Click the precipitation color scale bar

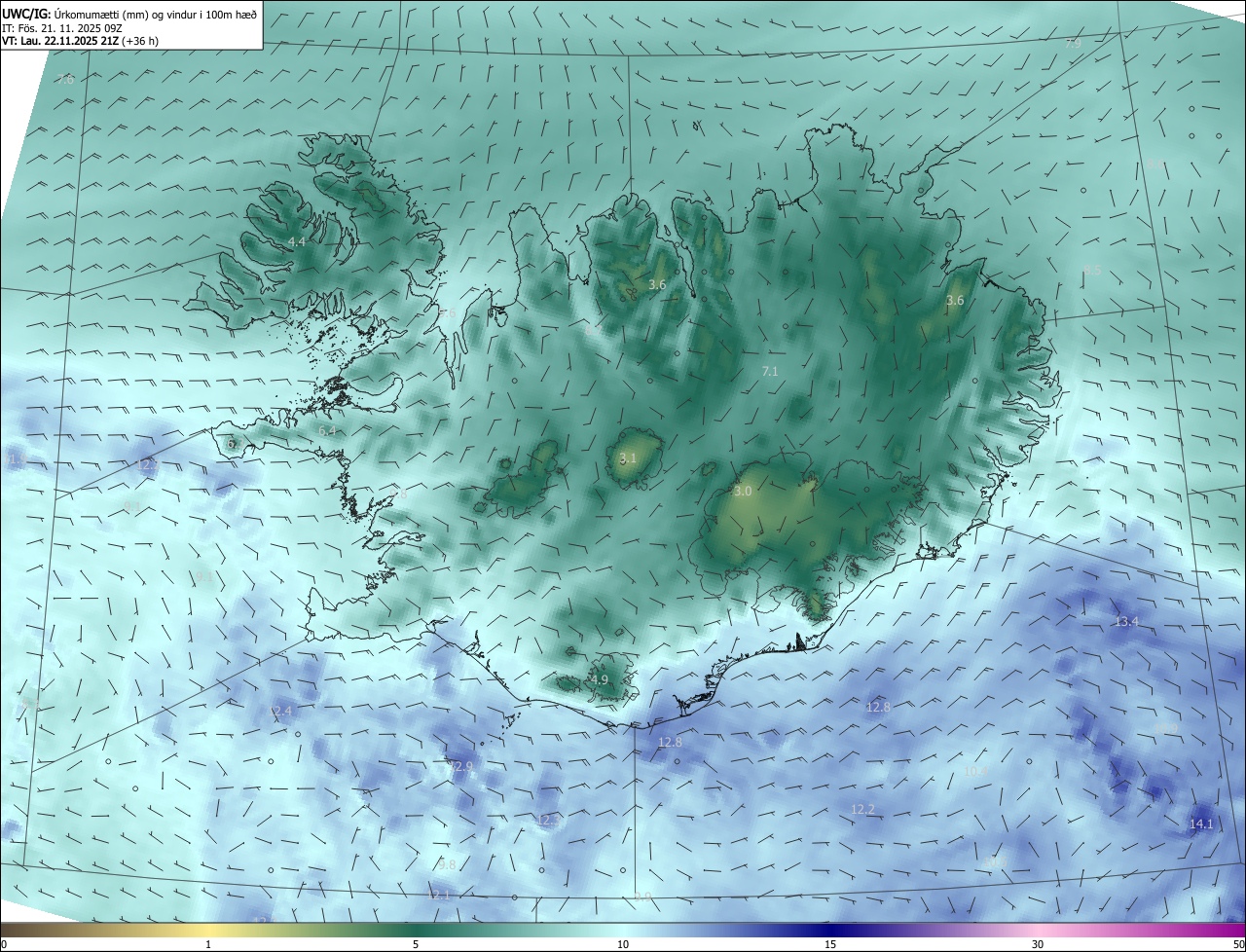623,931
